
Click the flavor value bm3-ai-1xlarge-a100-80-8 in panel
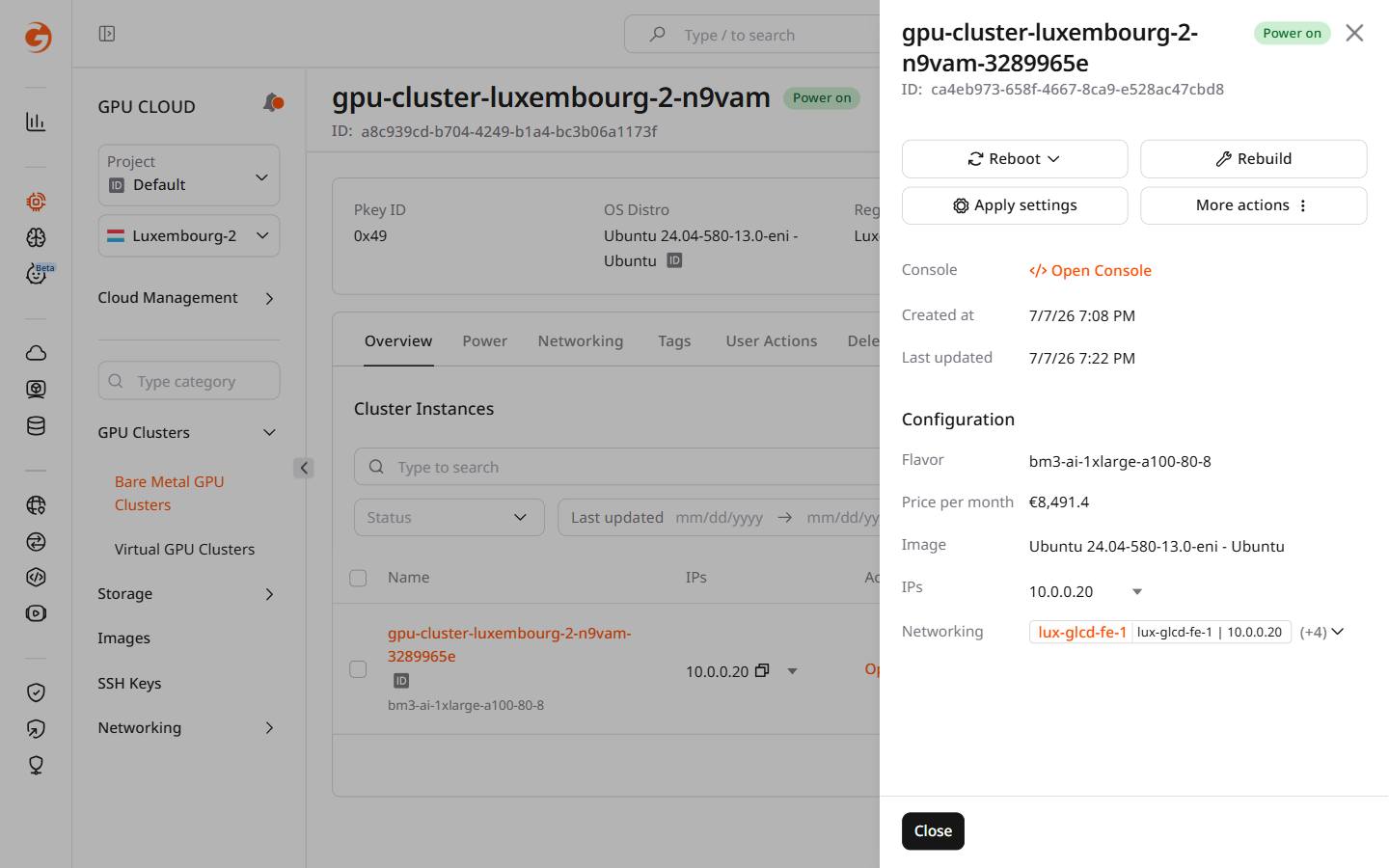click(1120, 461)
